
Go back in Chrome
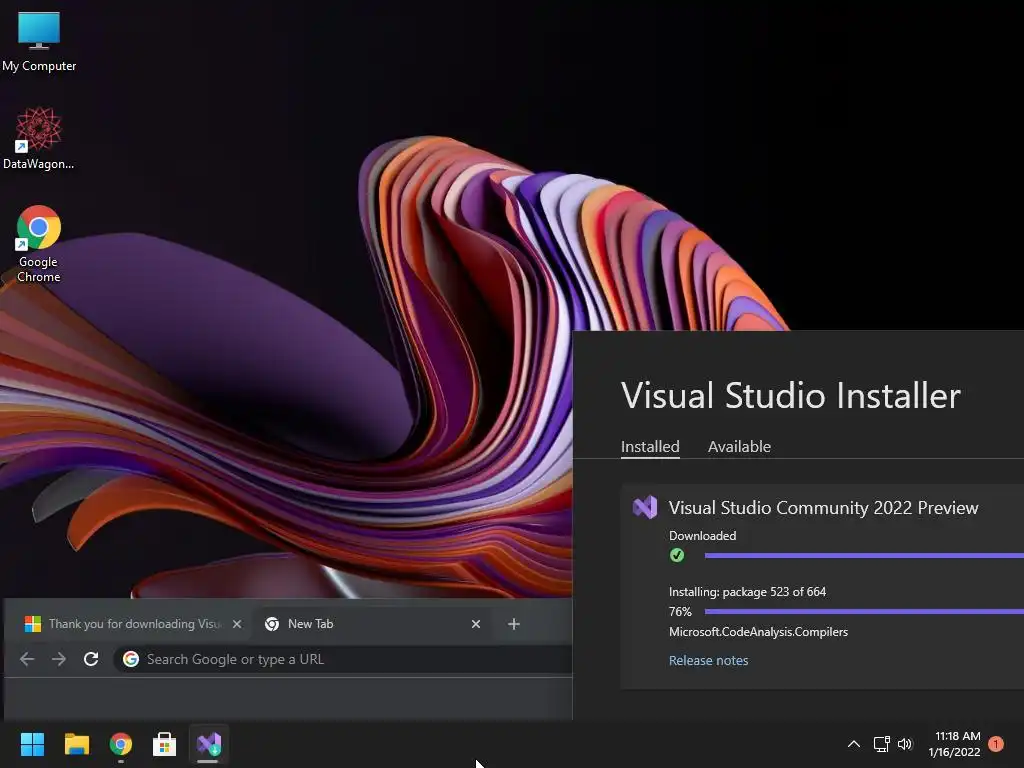point(27,659)
